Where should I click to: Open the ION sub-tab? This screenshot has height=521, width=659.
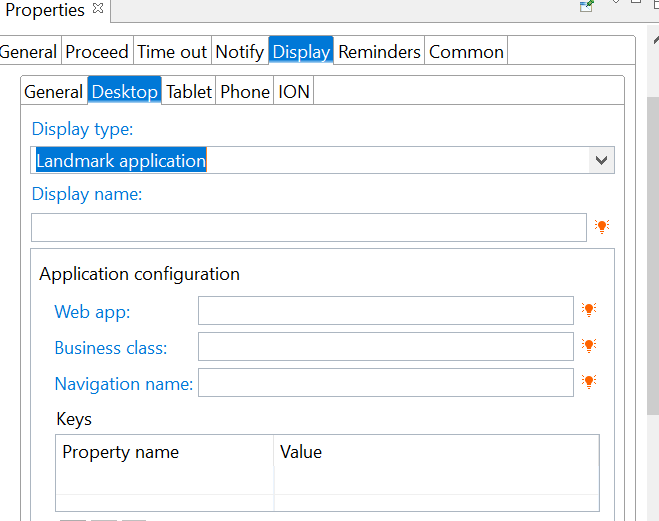294,91
